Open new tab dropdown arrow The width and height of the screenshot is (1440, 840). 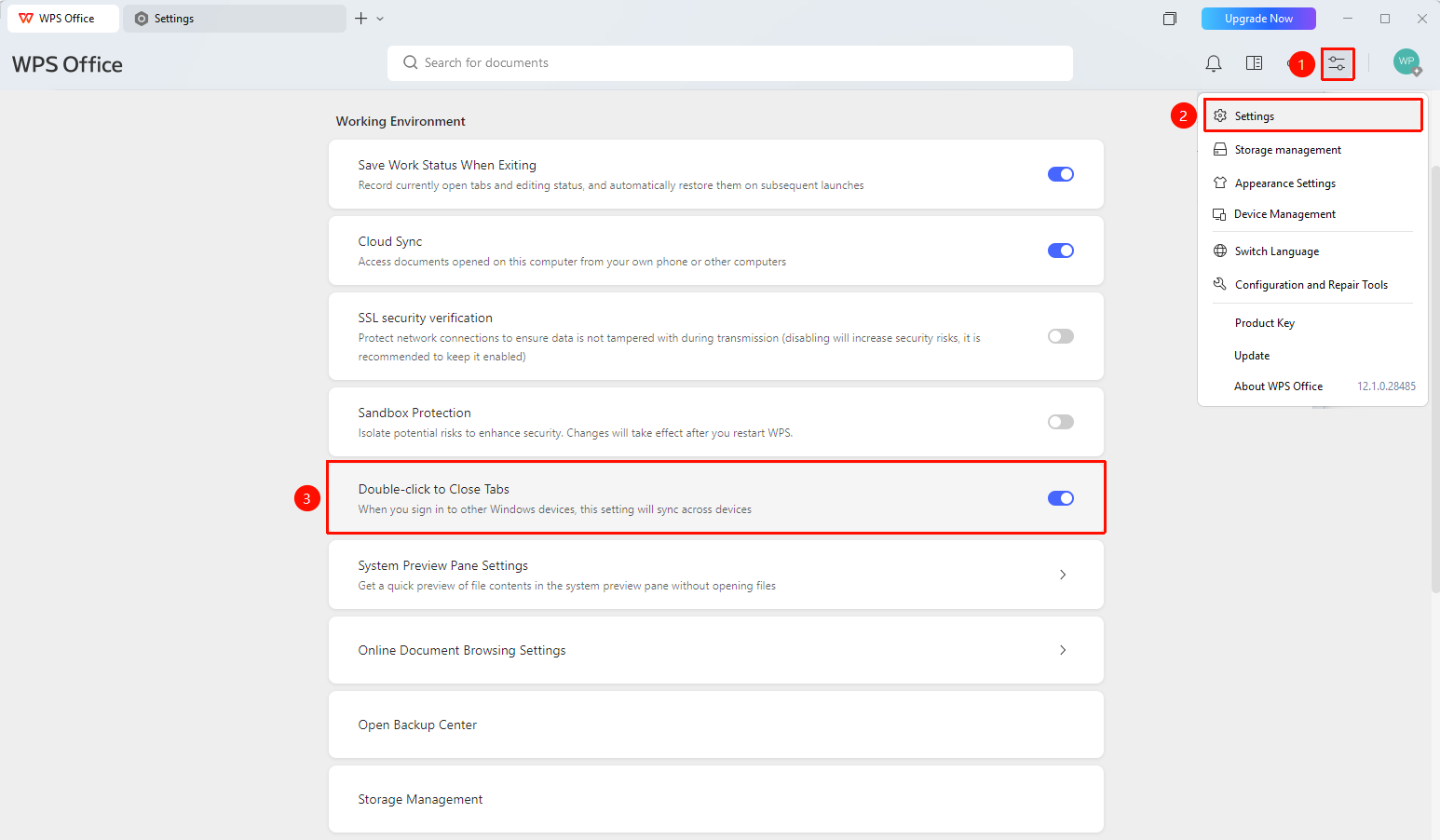(380, 19)
